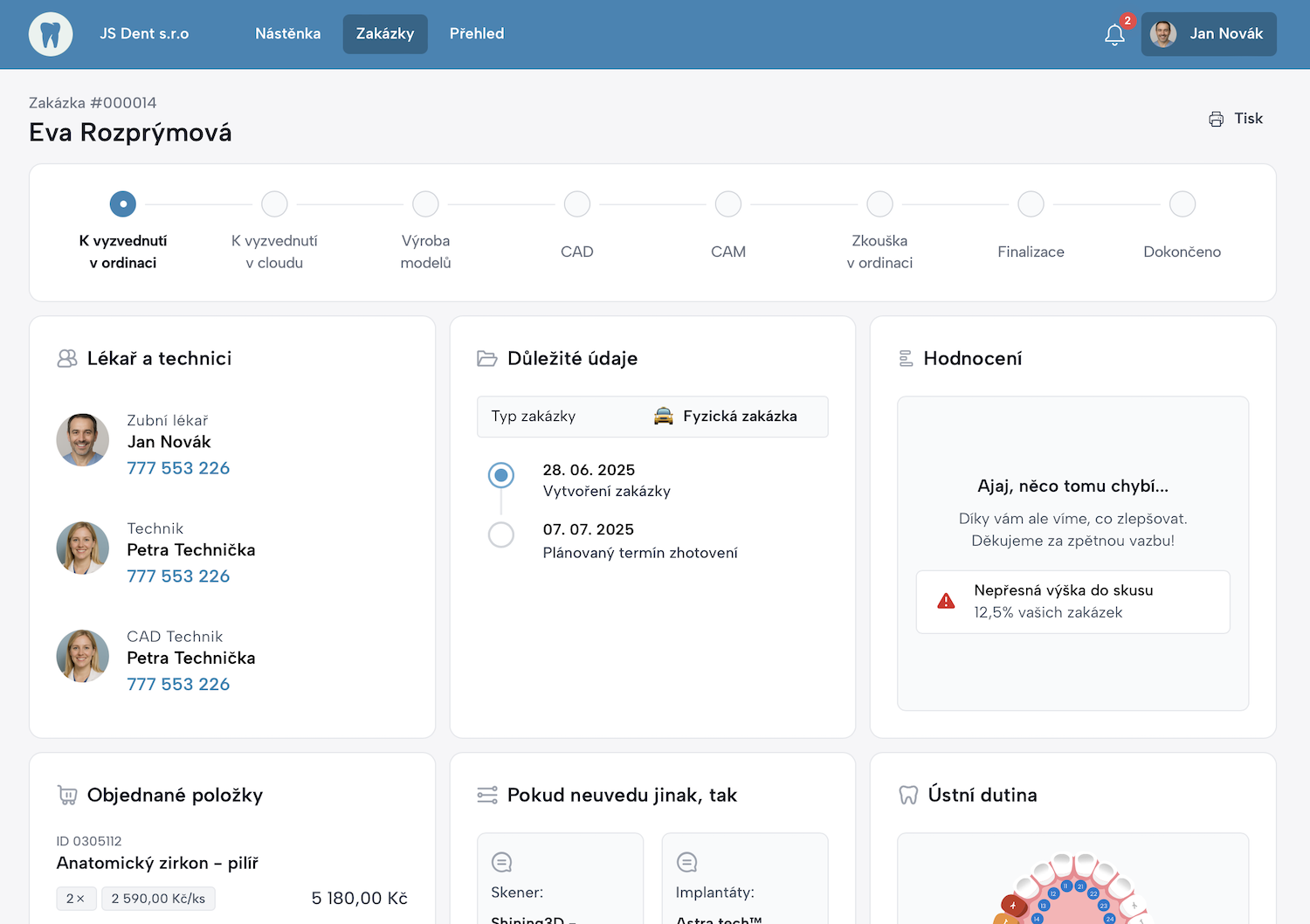Viewport: 1310px width, 924px height.
Task: Click the Zakázka #000014 label
Action: coord(93,103)
